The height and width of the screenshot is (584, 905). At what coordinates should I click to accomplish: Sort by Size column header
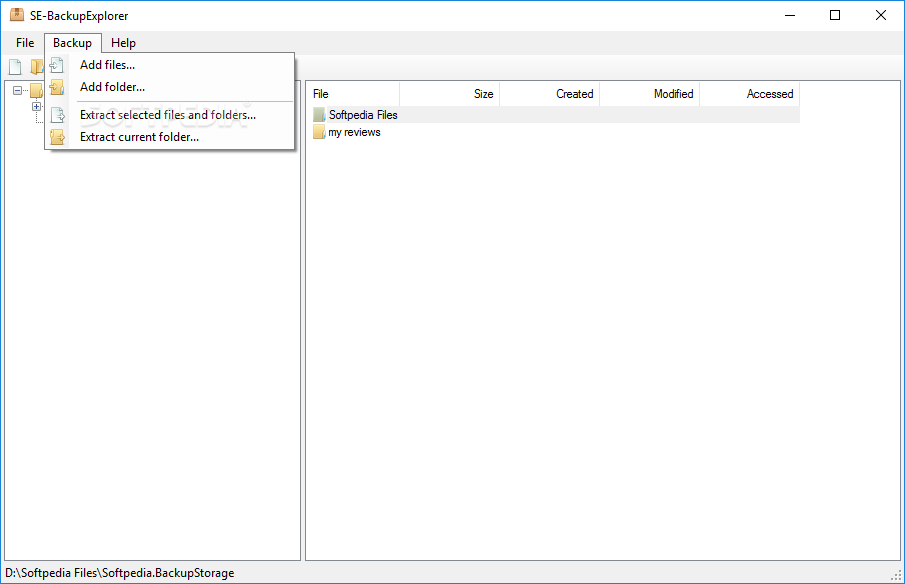[450, 93]
